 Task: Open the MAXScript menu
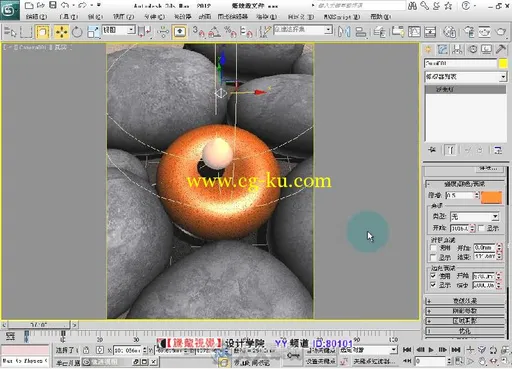342,16
